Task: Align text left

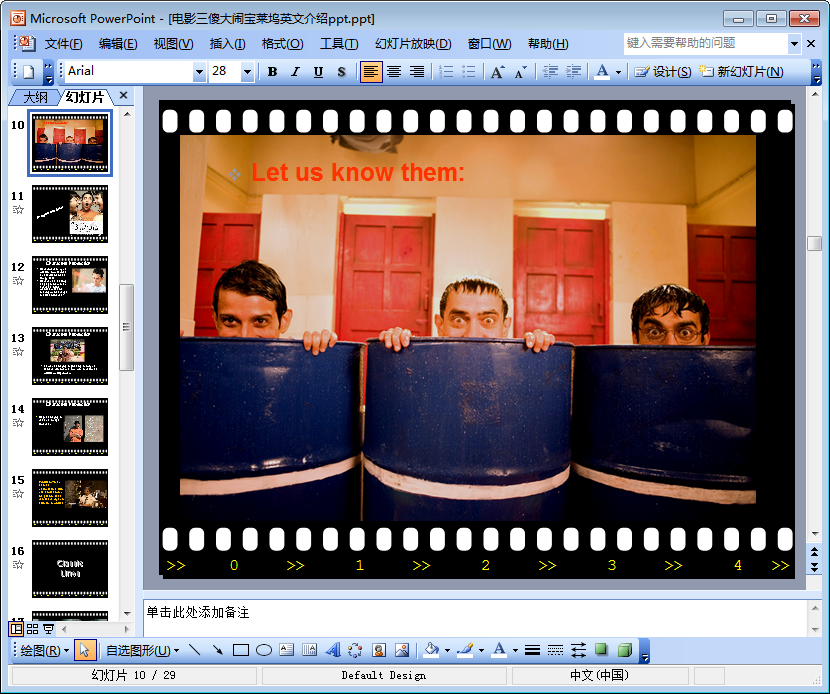Action: [371, 71]
